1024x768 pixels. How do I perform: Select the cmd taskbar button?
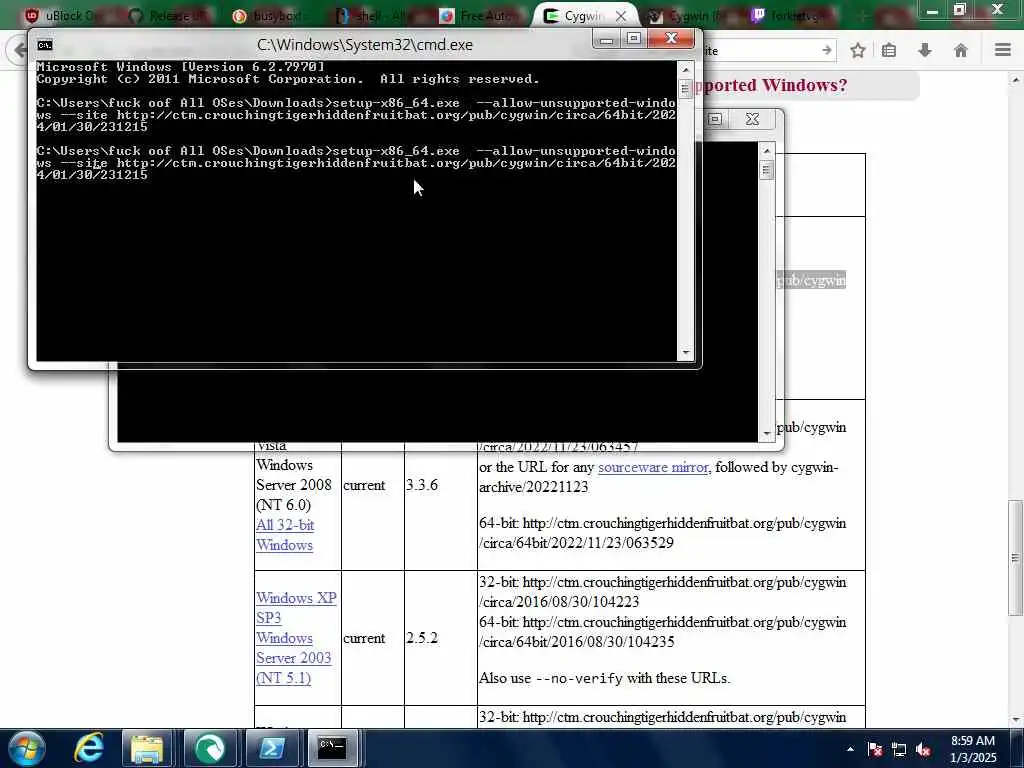click(332, 748)
